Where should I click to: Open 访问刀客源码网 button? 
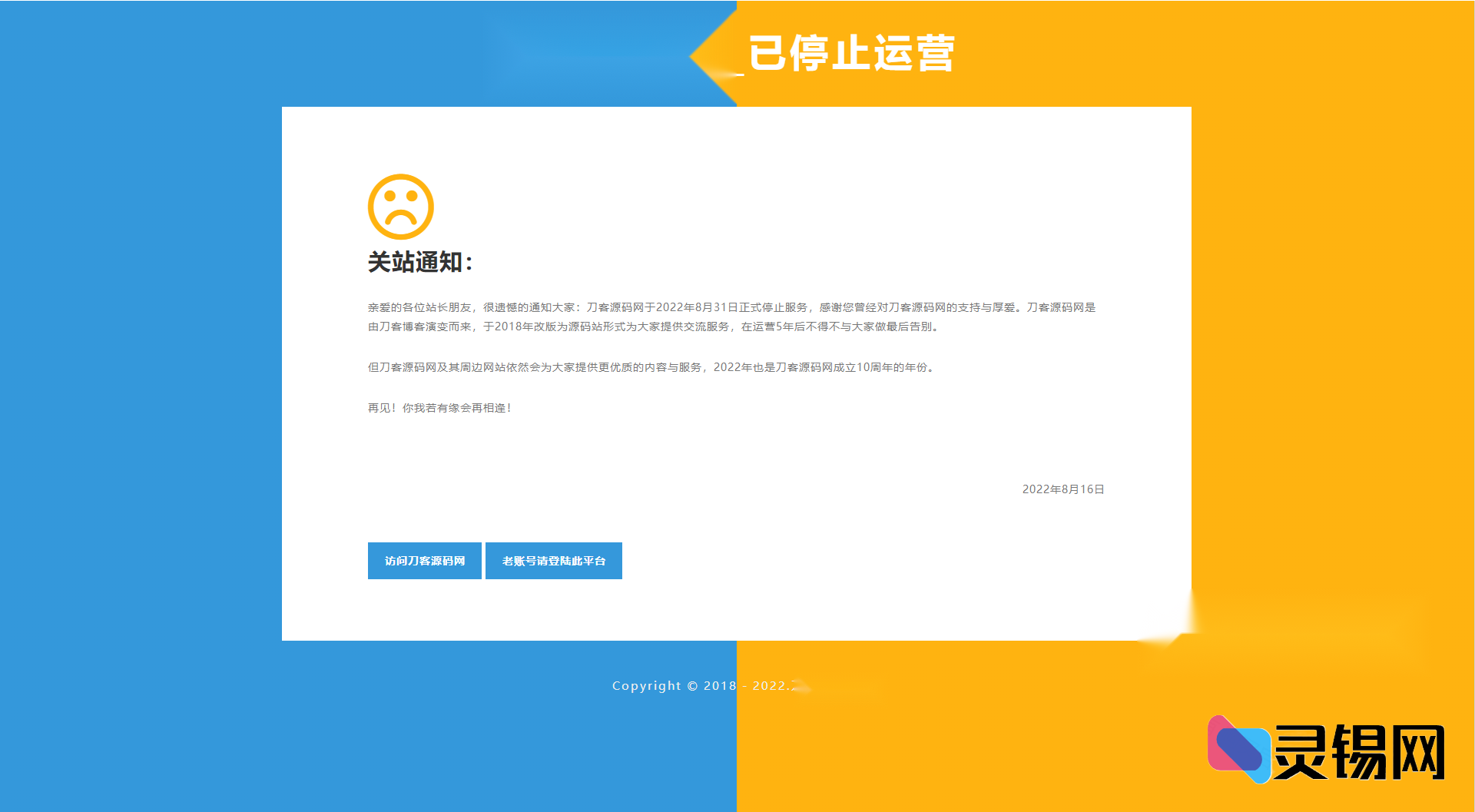pyautogui.click(x=424, y=561)
